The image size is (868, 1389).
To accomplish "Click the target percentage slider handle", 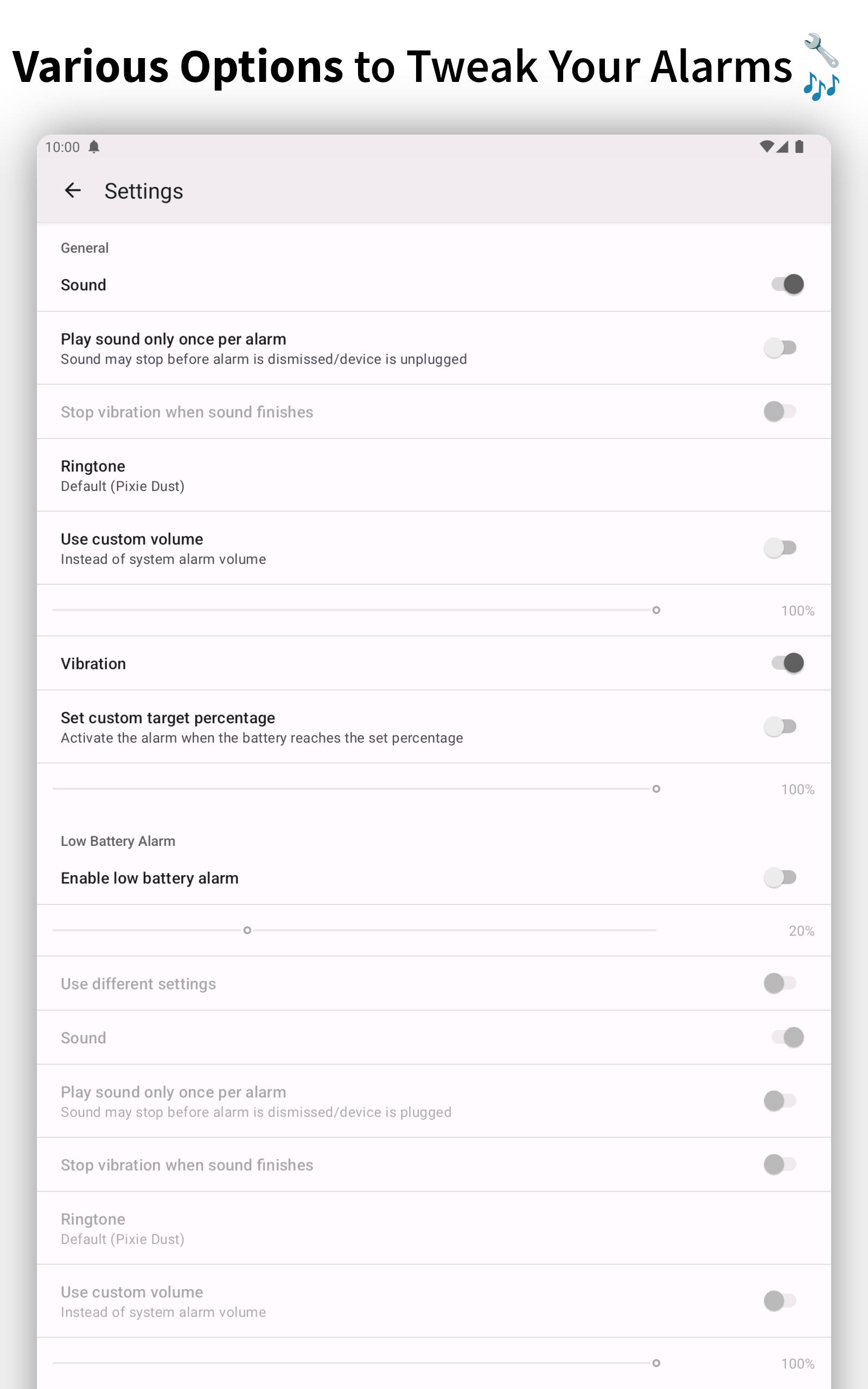I will [x=656, y=789].
